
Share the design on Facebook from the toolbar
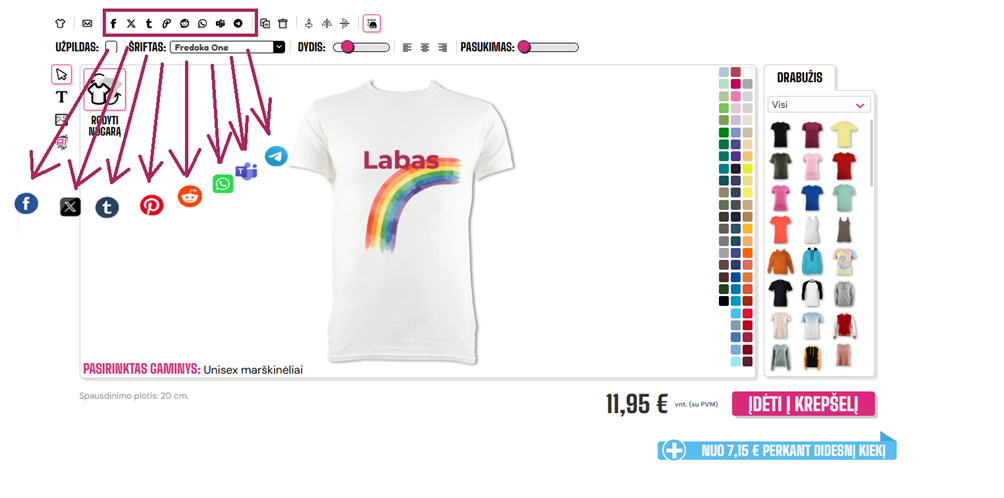(113, 24)
